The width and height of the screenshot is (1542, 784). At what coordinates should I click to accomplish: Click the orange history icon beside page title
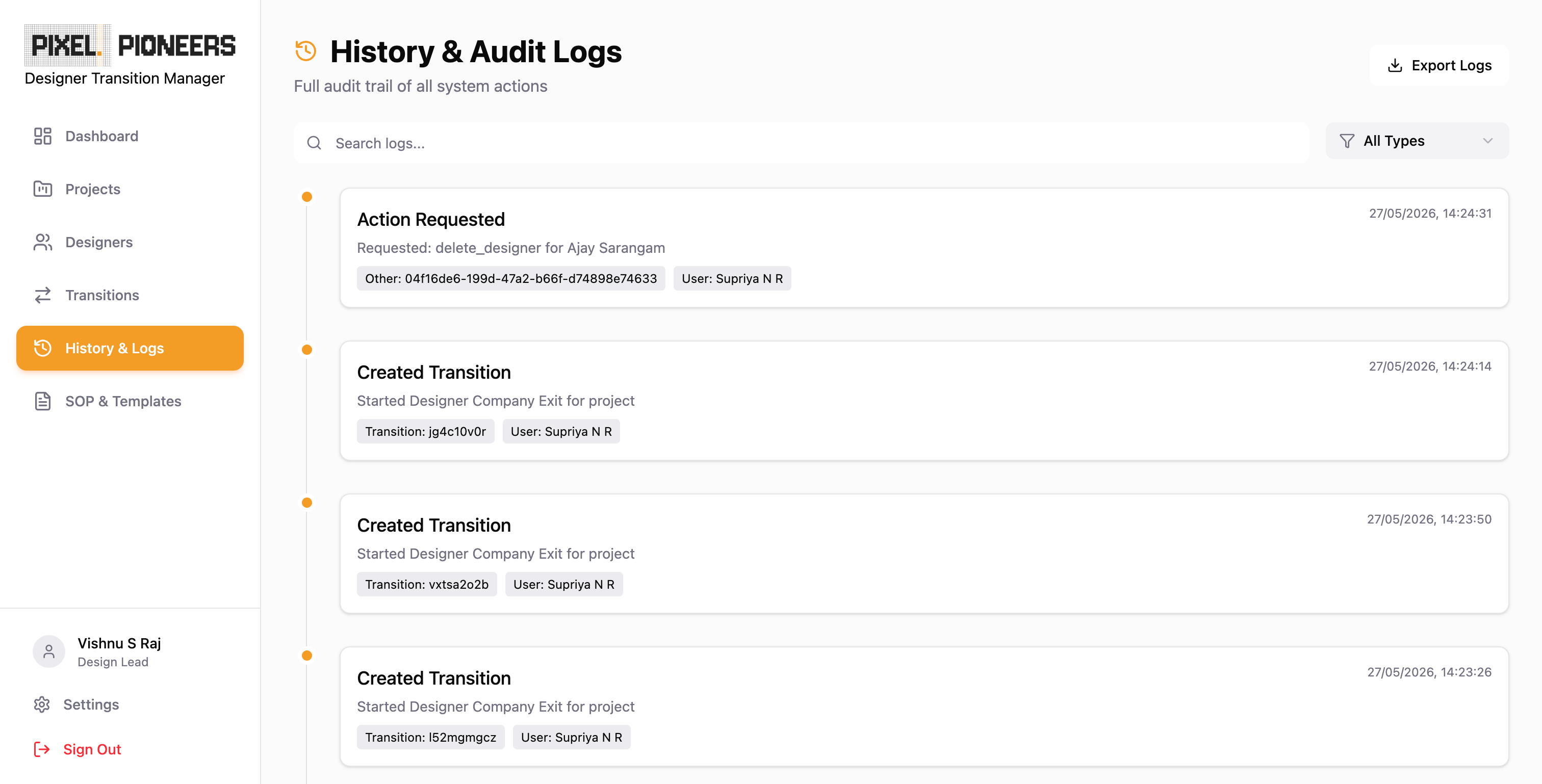click(x=306, y=51)
